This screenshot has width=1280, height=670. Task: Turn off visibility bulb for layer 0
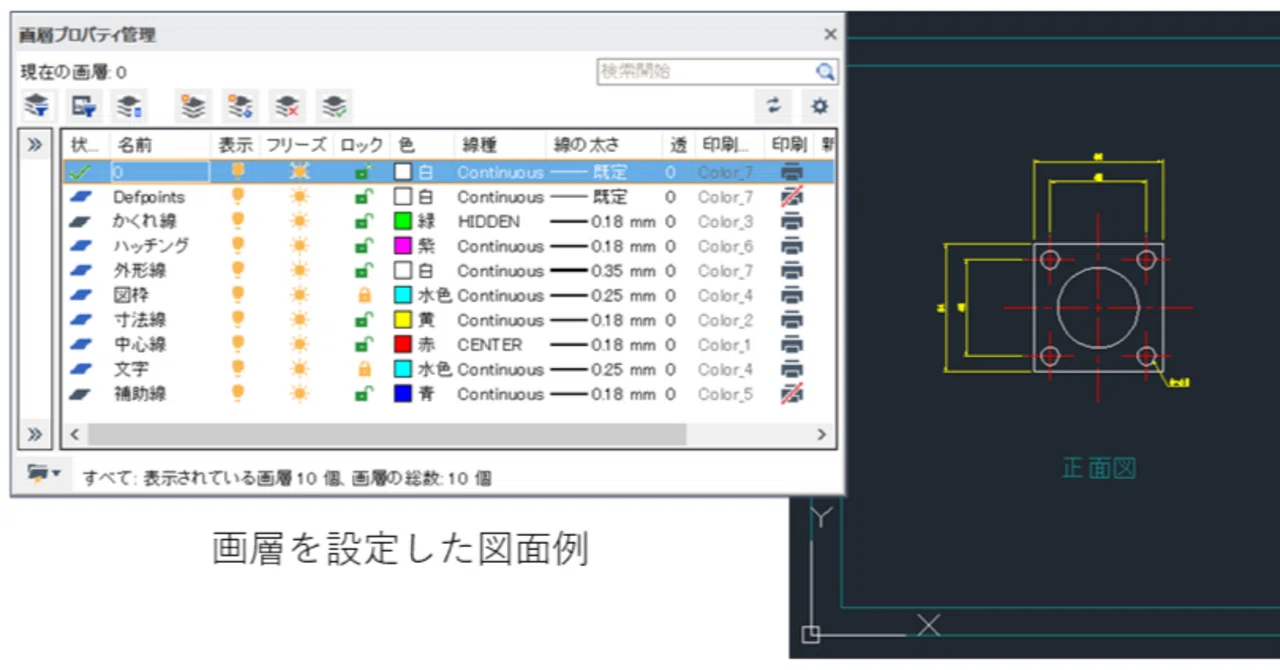237,172
